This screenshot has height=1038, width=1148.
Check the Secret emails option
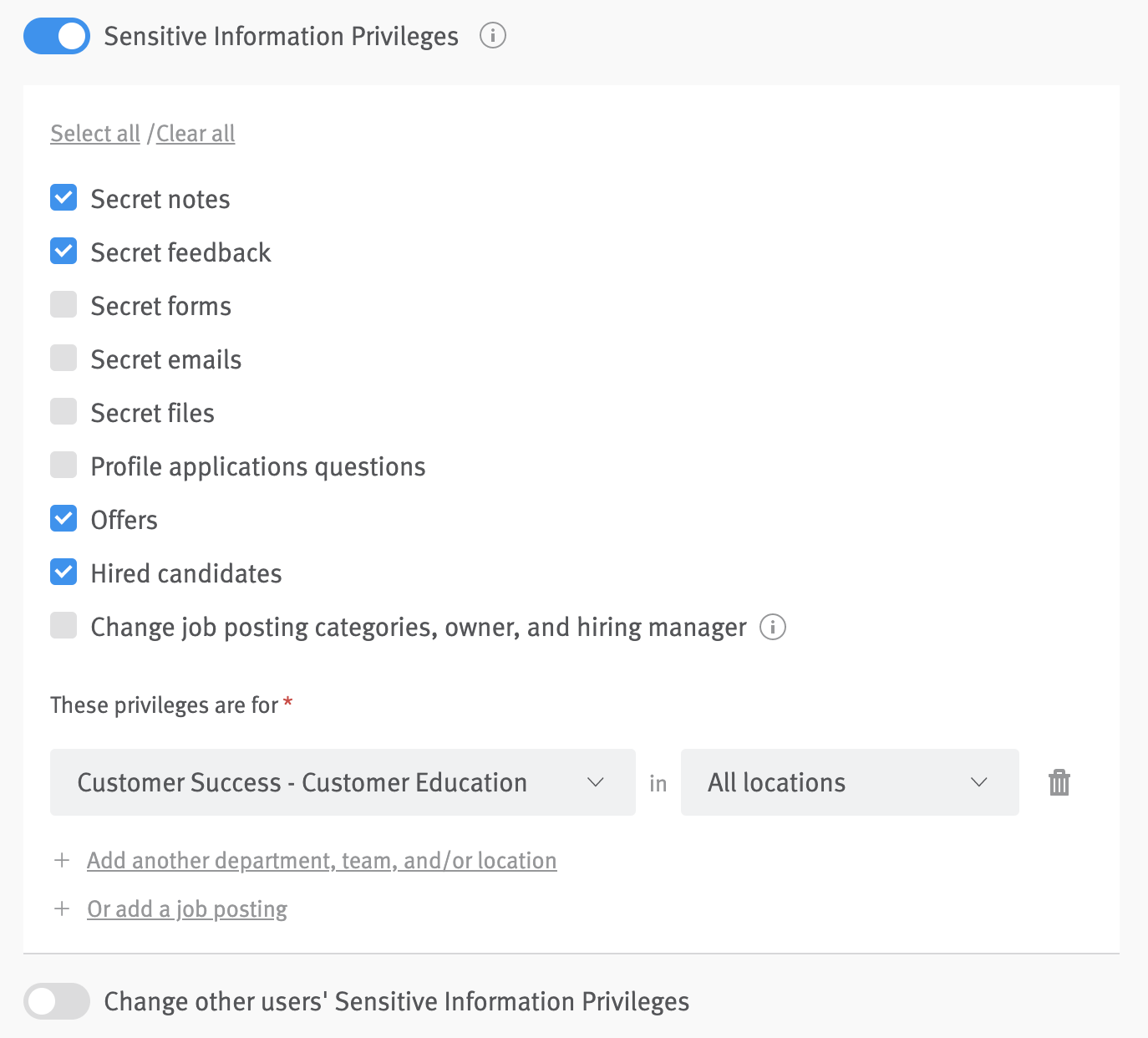click(63, 358)
